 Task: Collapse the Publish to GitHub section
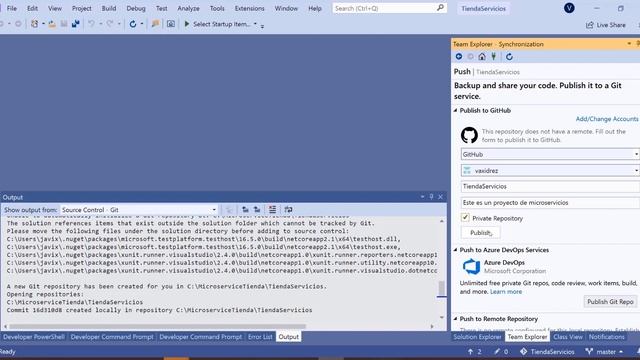tap(456, 111)
